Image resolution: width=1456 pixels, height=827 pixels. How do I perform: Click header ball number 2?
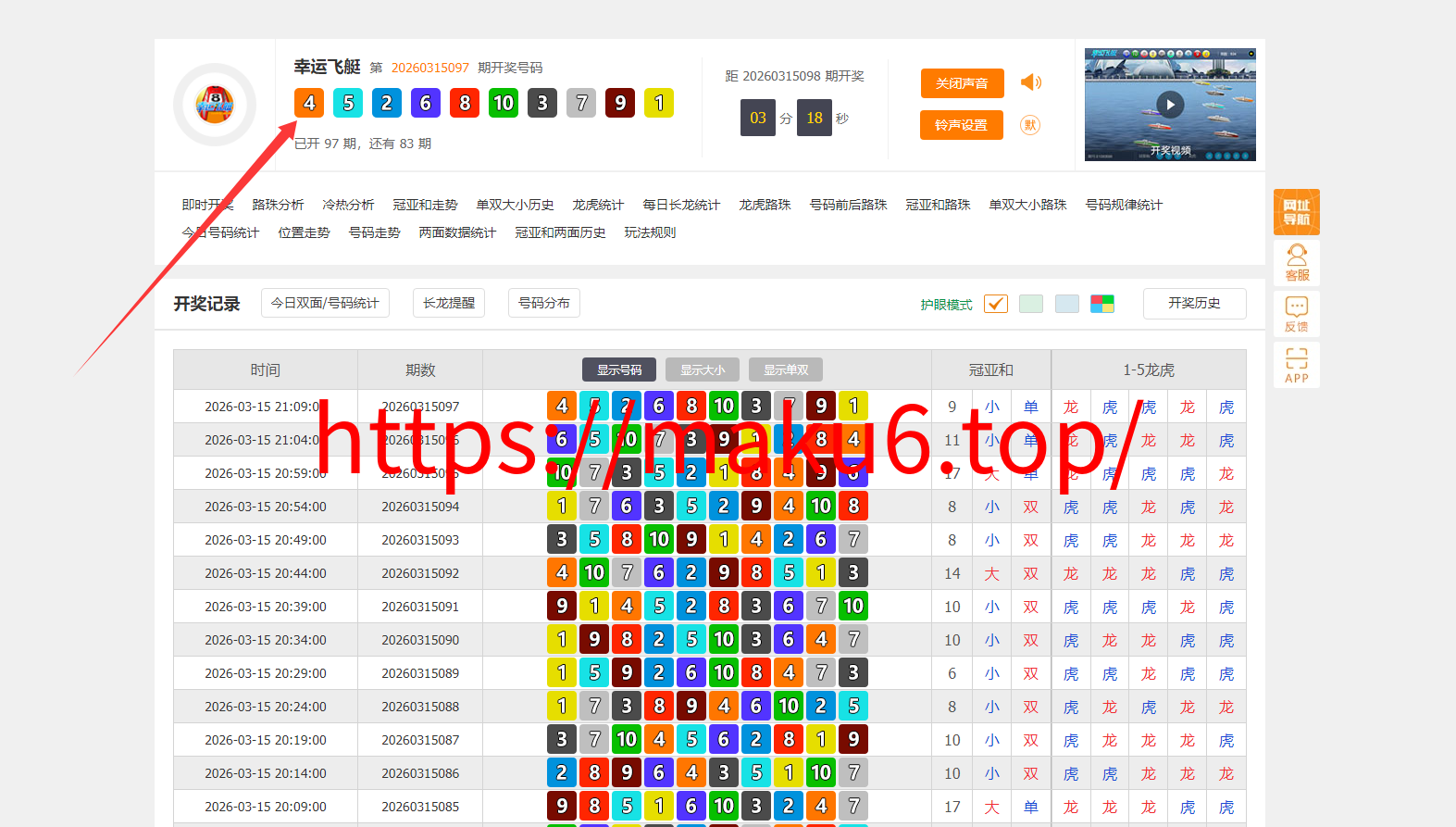click(387, 103)
